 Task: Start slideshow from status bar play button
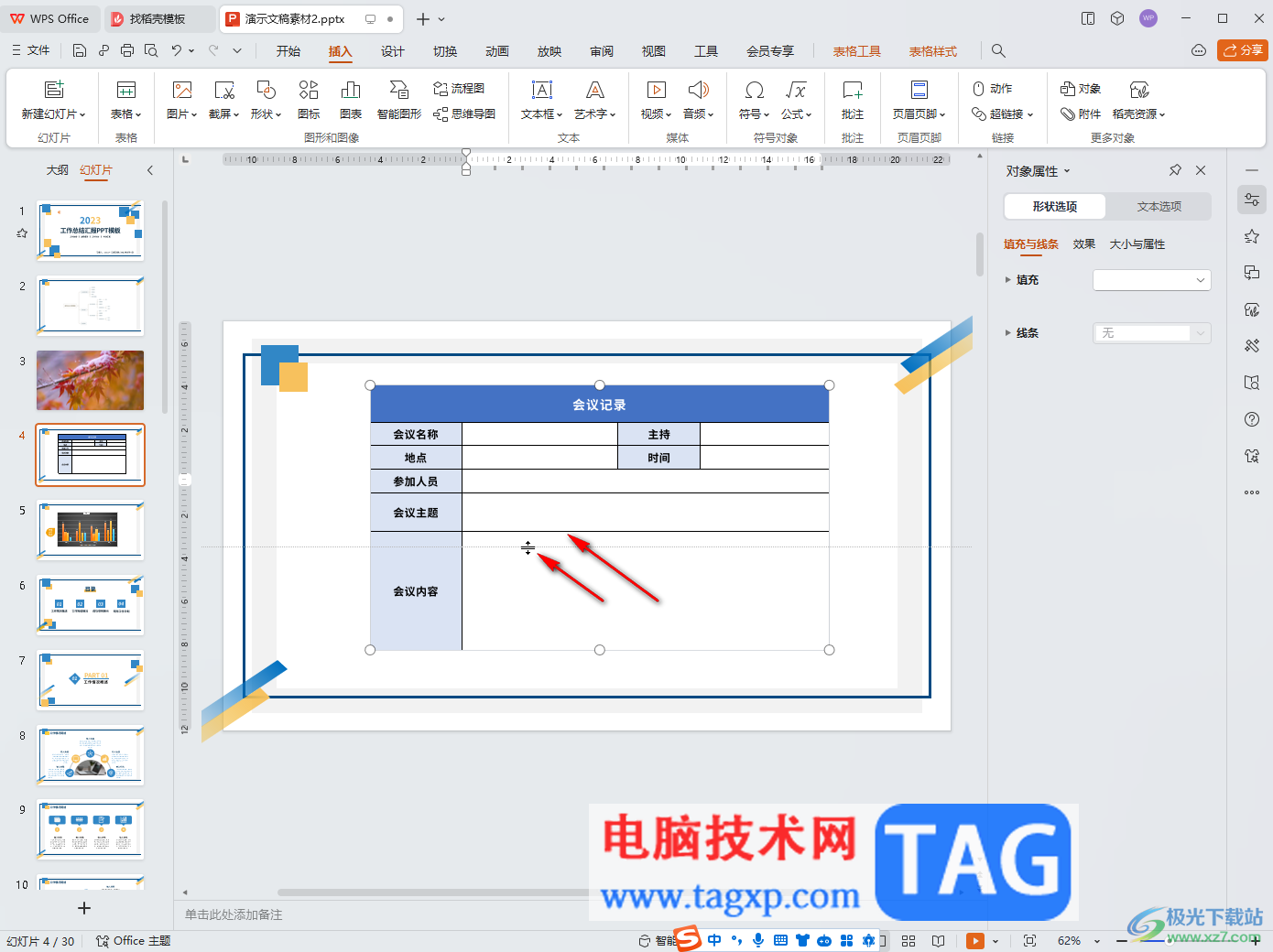tap(975, 941)
